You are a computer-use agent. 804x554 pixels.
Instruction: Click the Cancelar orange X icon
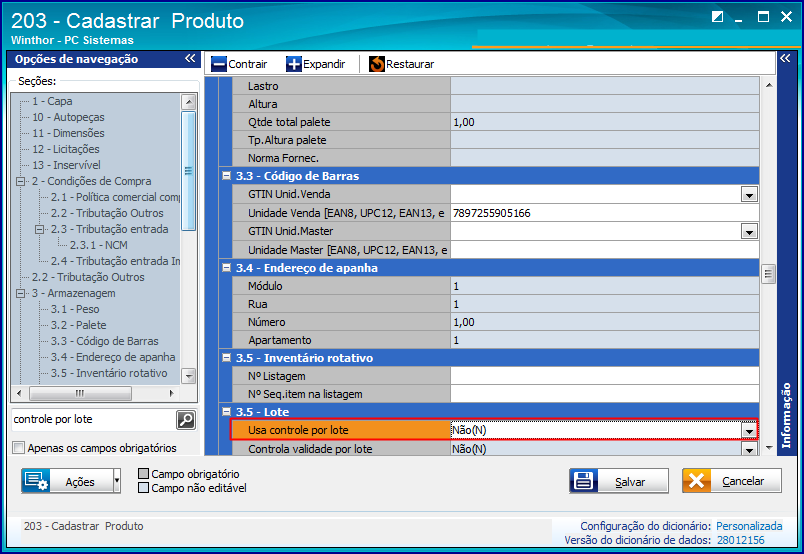pos(696,481)
